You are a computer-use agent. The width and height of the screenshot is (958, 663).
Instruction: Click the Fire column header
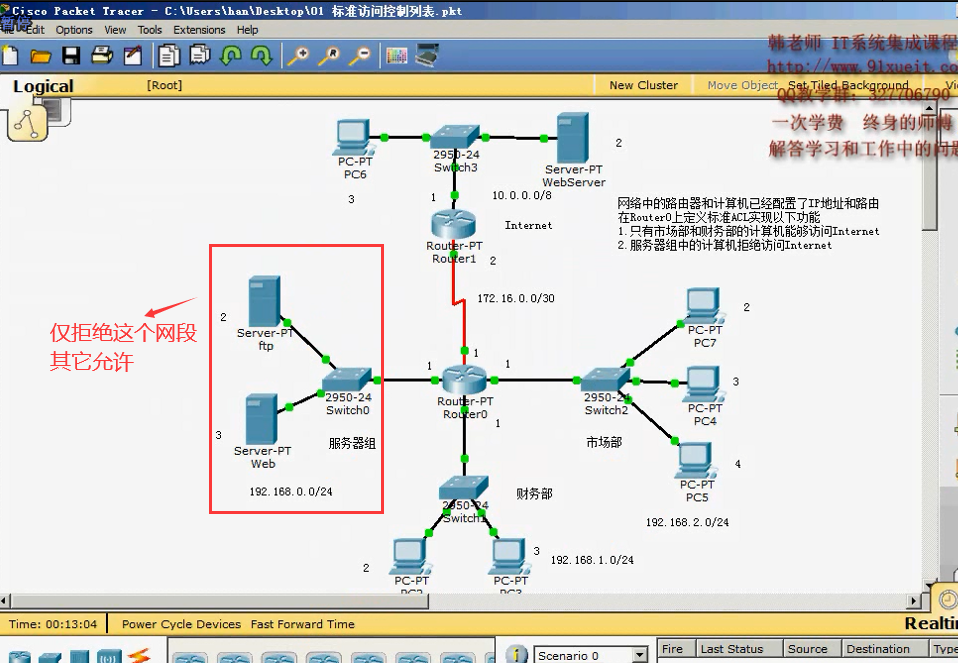tap(676, 649)
